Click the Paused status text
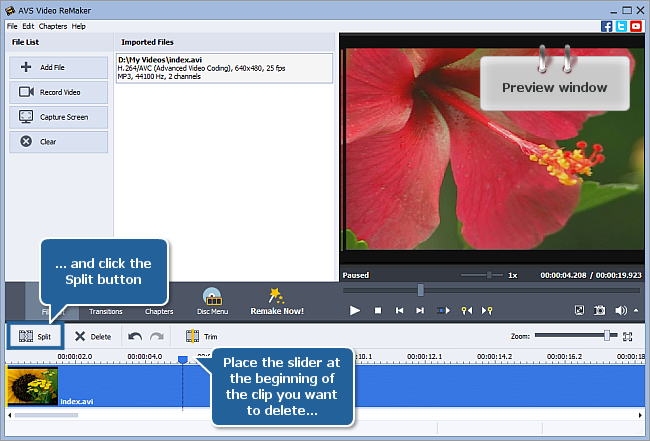This screenshot has width=650, height=441. coord(356,275)
